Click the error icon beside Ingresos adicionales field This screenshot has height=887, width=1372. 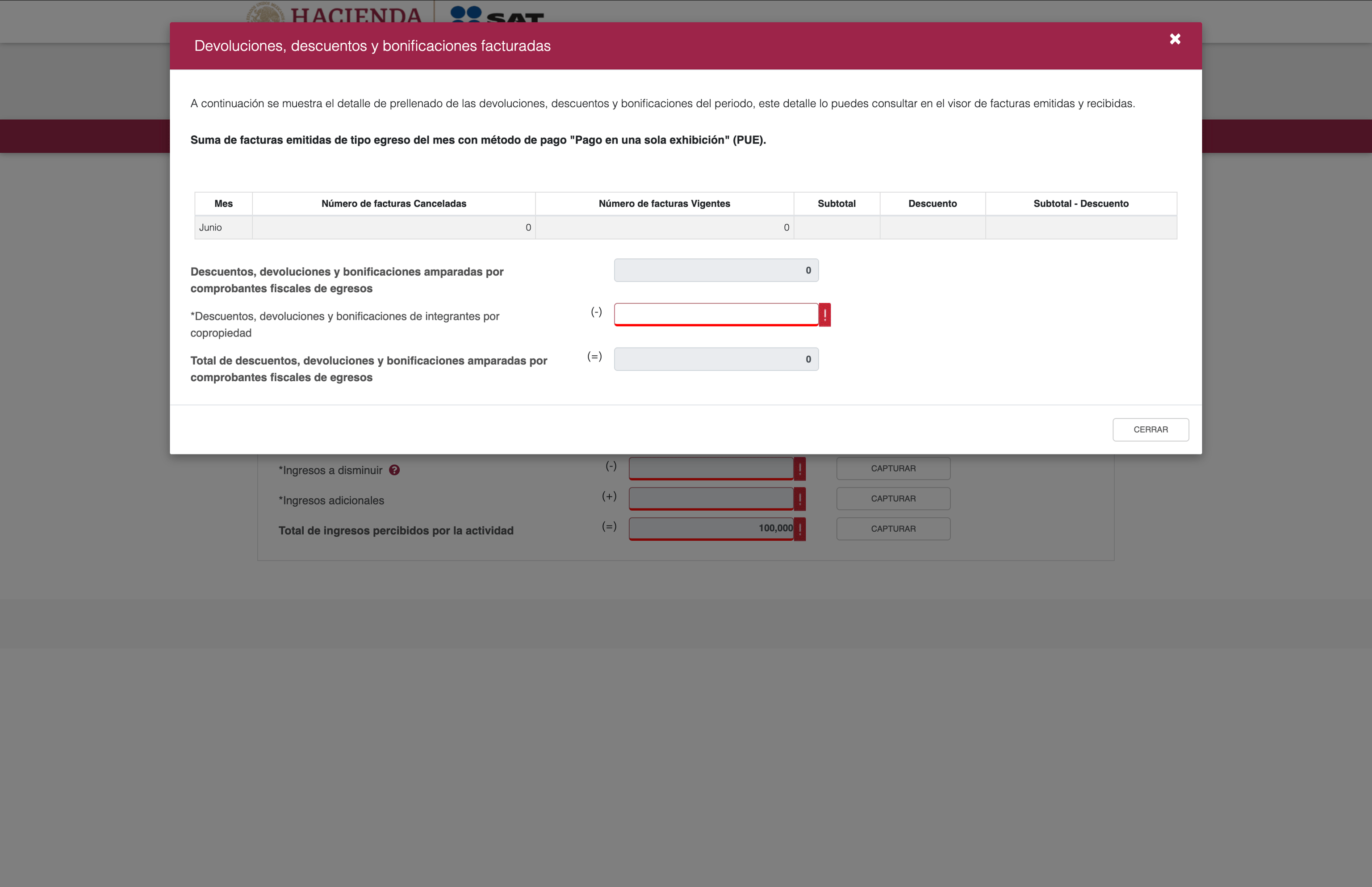pos(799,499)
